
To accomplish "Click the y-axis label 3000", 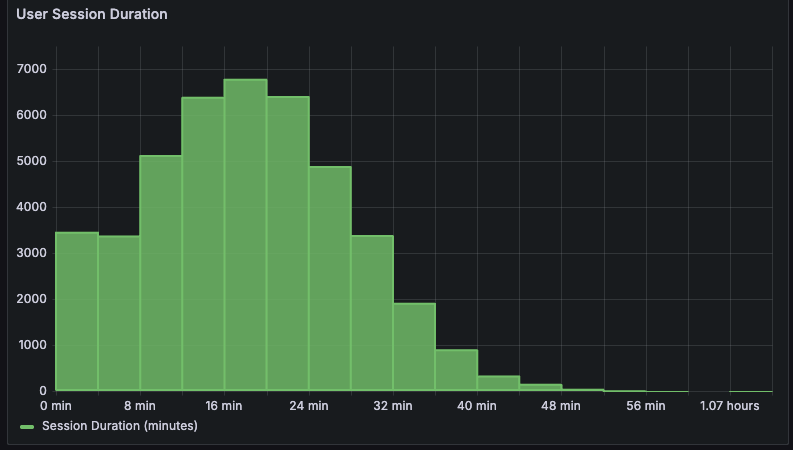I will (31, 253).
